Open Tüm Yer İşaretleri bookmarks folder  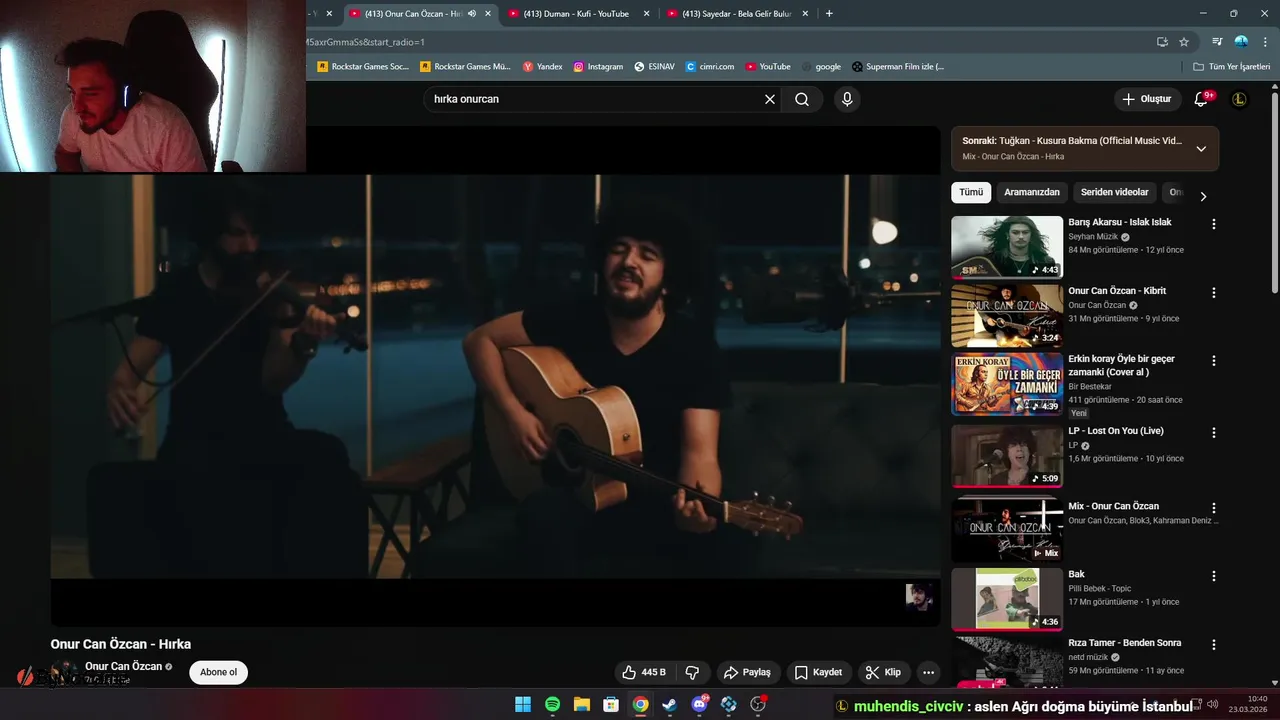pyautogui.click(x=1232, y=67)
